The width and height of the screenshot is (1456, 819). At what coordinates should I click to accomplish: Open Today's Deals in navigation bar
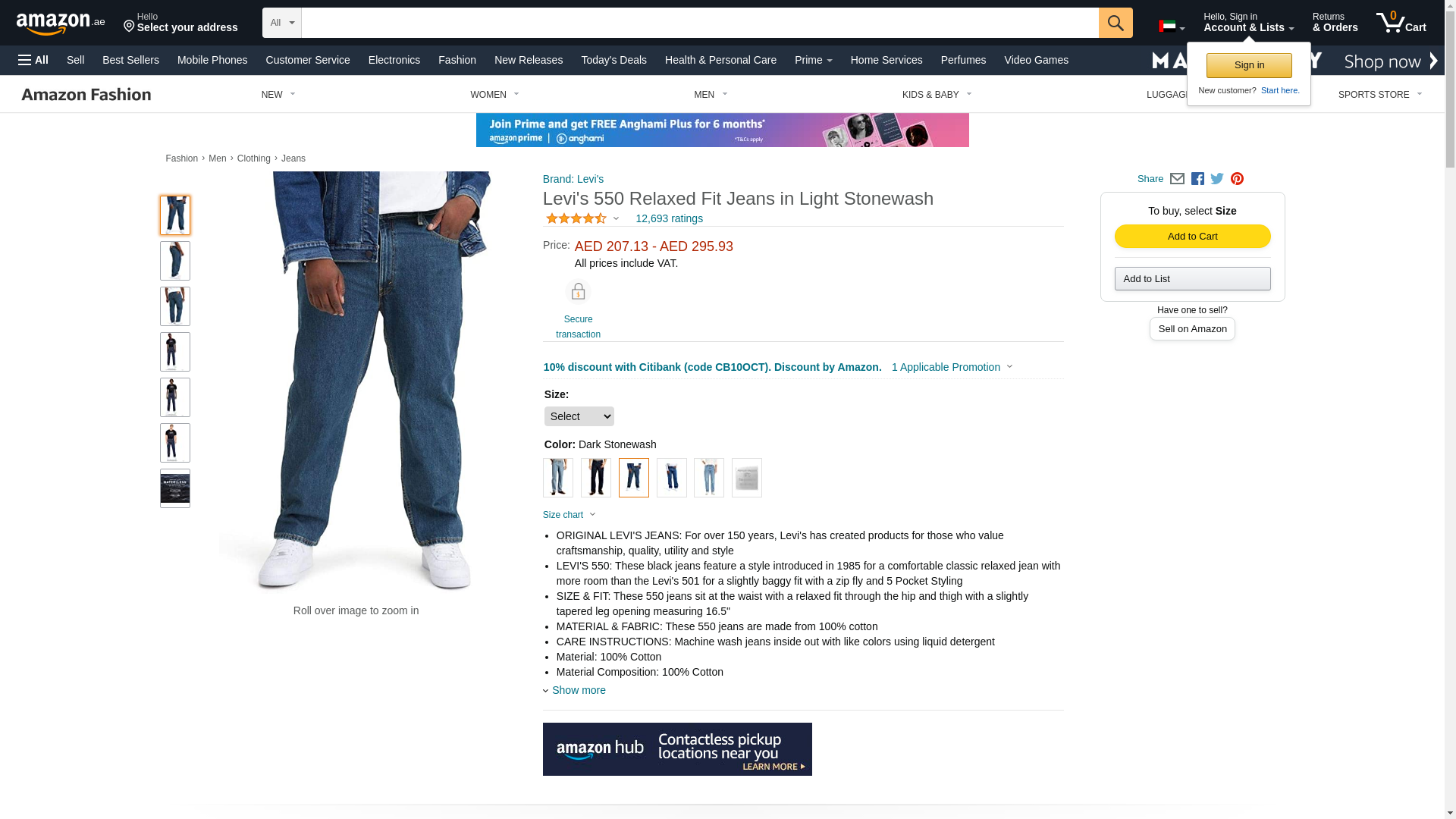click(x=614, y=60)
